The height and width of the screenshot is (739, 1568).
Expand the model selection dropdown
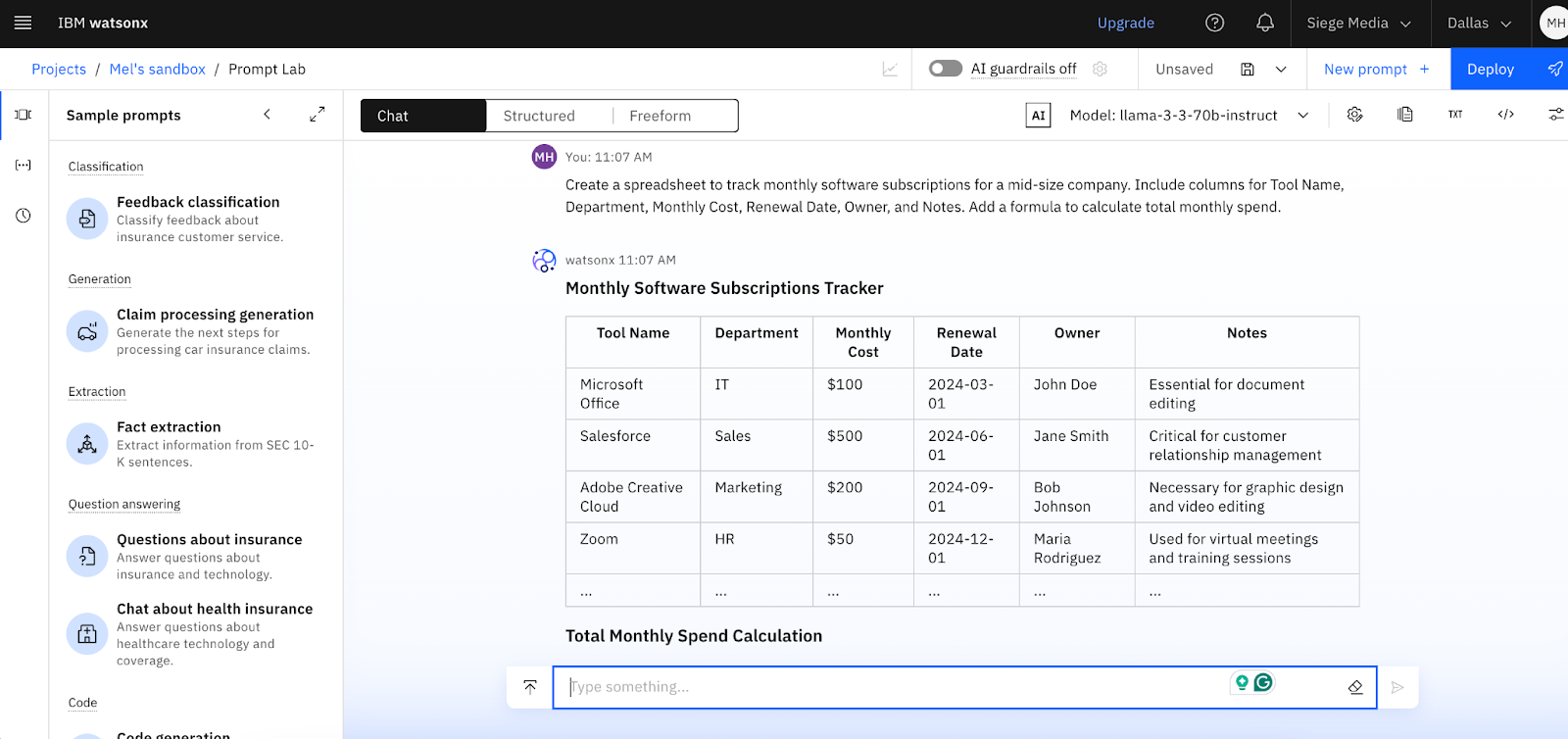click(1302, 116)
